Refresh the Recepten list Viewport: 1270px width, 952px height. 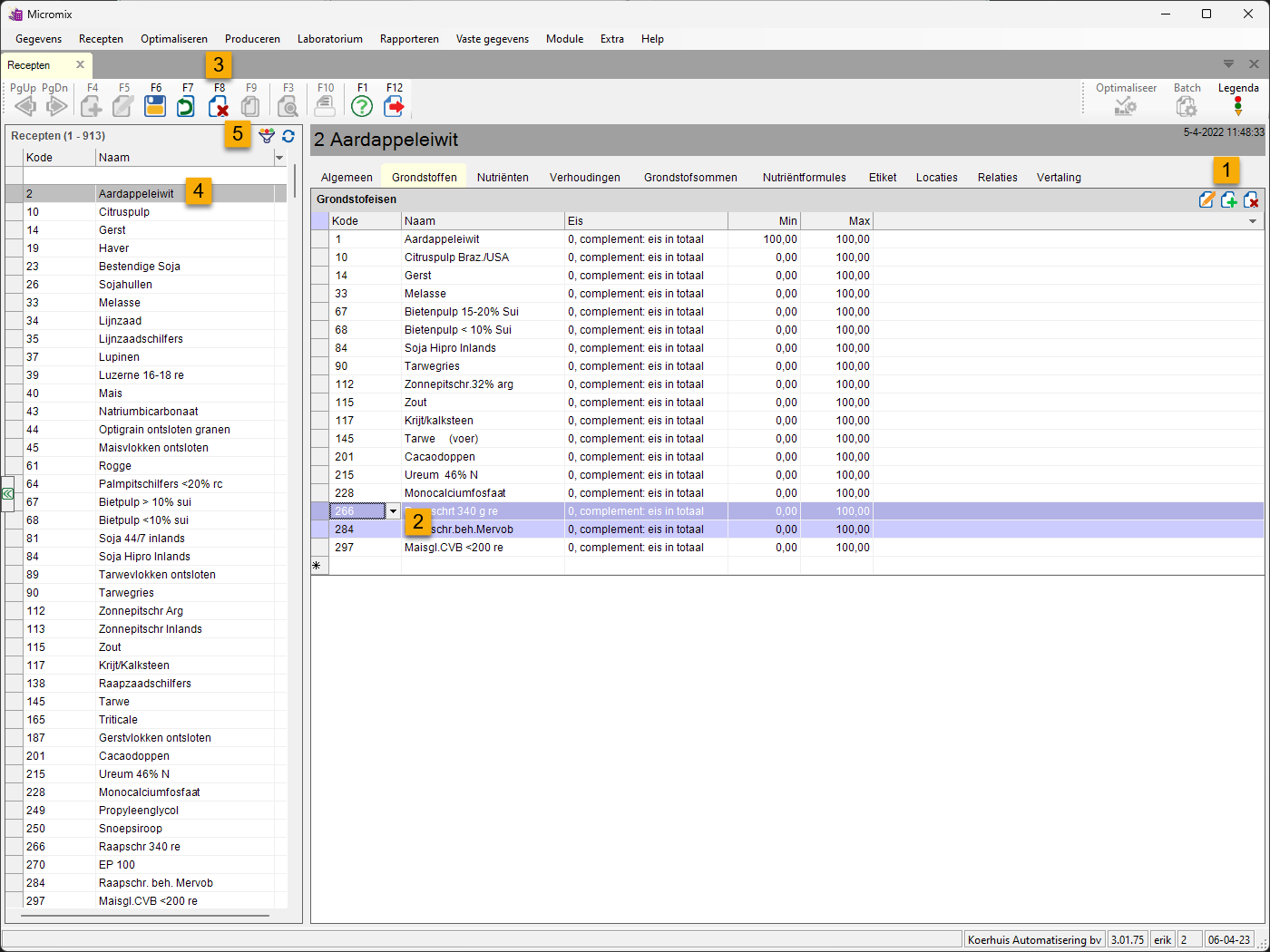[288, 136]
